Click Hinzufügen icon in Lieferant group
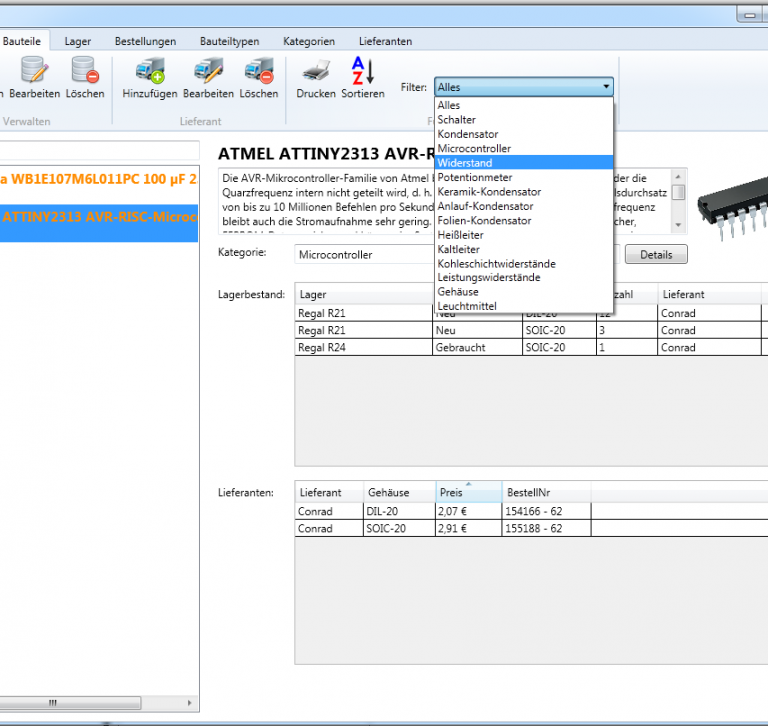 150,71
